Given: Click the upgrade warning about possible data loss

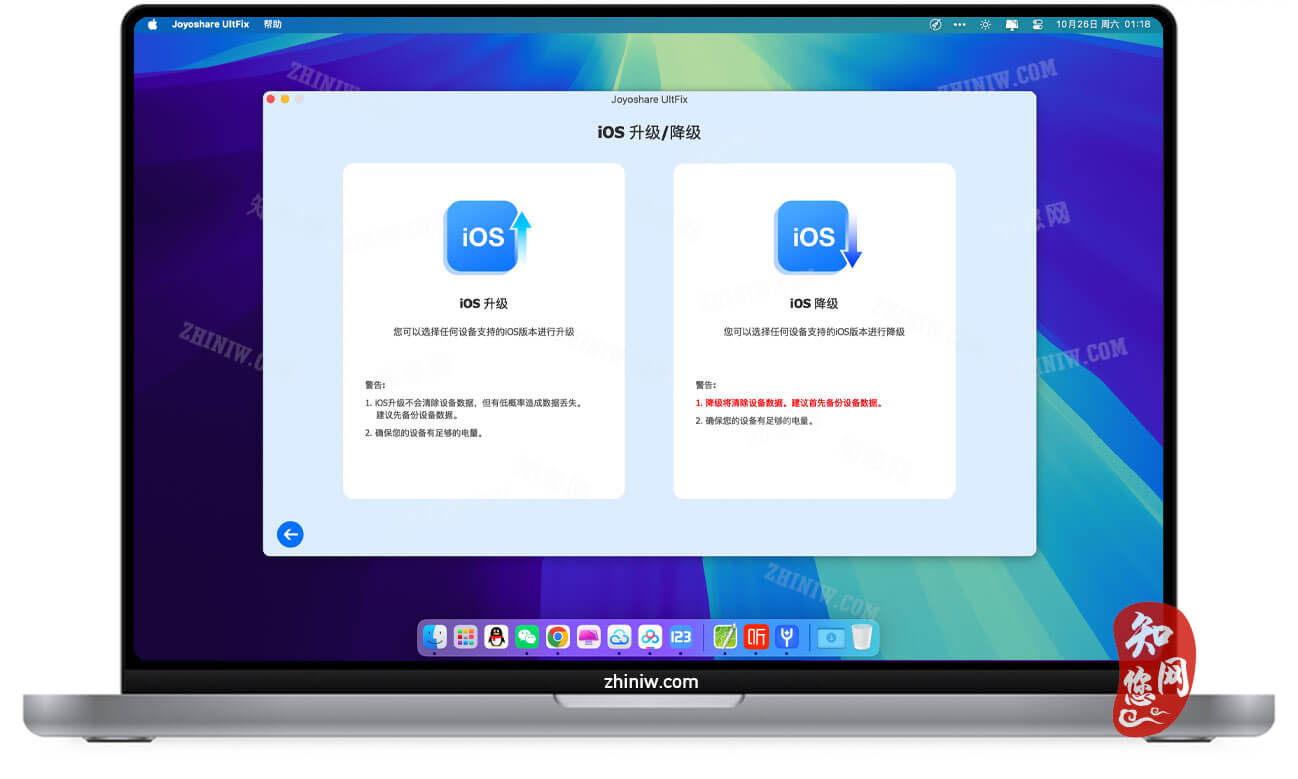Looking at the screenshot, I should 473,409.
